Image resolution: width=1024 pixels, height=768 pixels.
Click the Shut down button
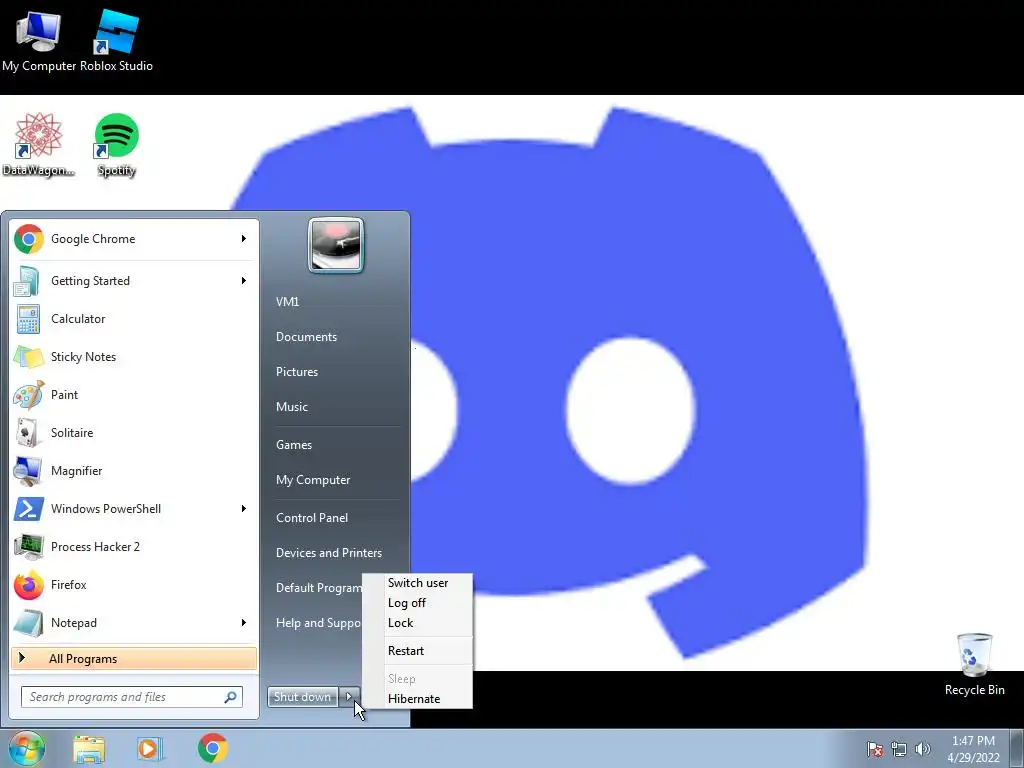point(303,697)
